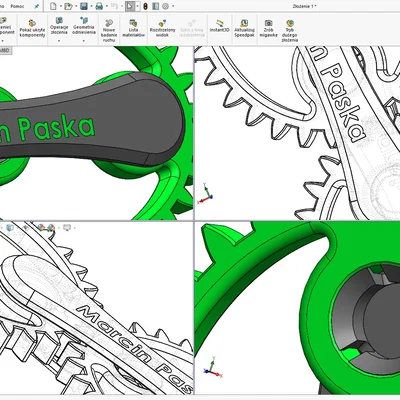Start Nowe badanie ruchu
This screenshot has height=400, width=400.
(109, 31)
